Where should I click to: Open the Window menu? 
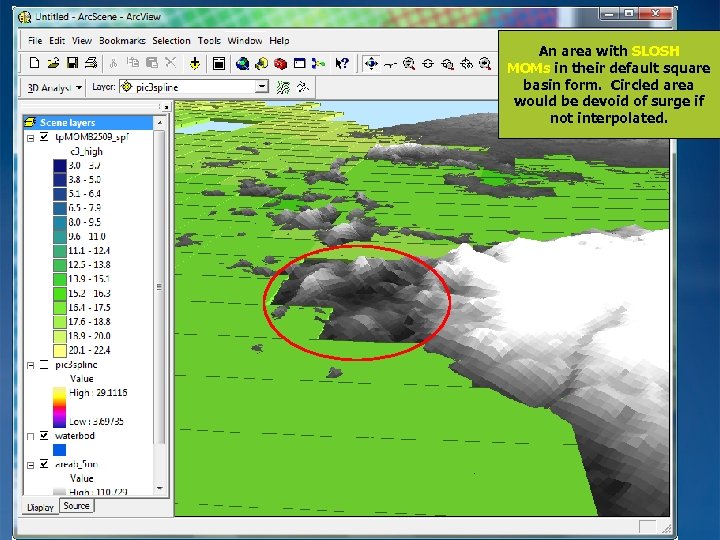pos(245,40)
